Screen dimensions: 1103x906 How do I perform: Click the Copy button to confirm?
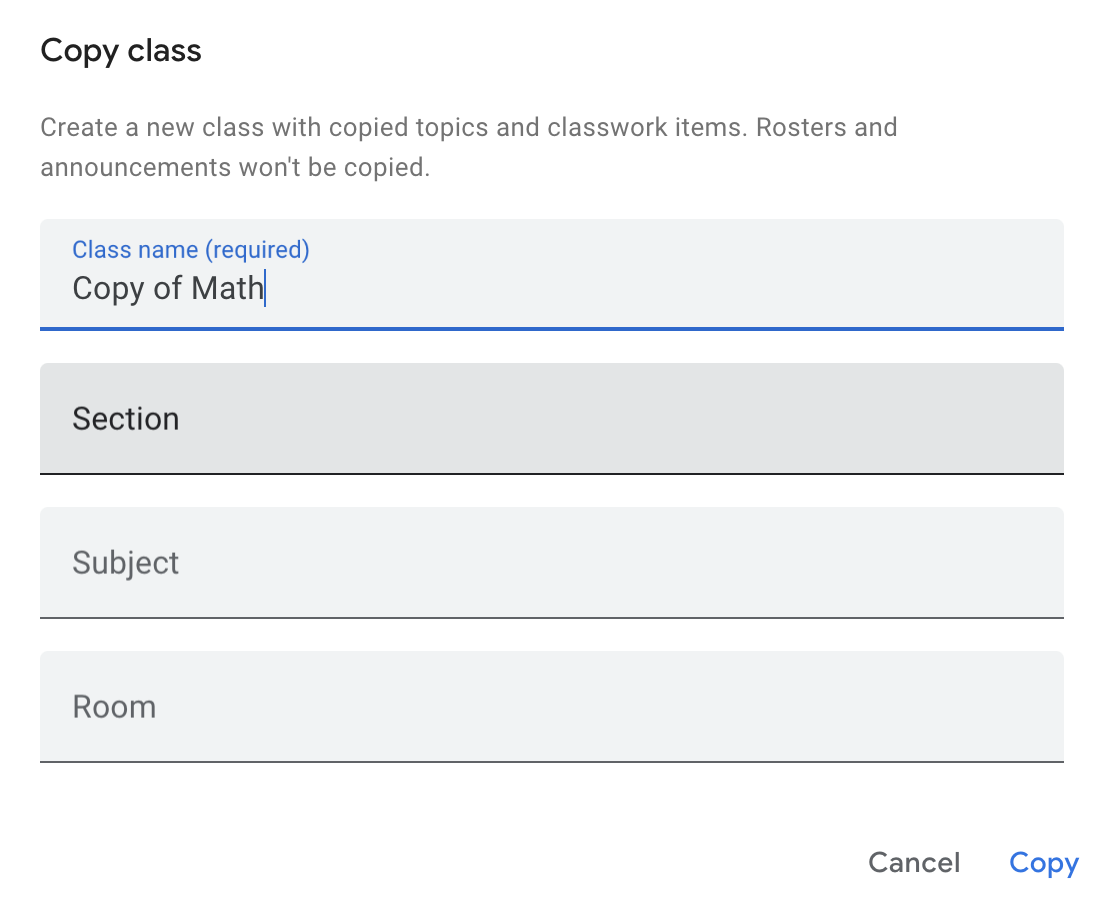[x=1043, y=863]
